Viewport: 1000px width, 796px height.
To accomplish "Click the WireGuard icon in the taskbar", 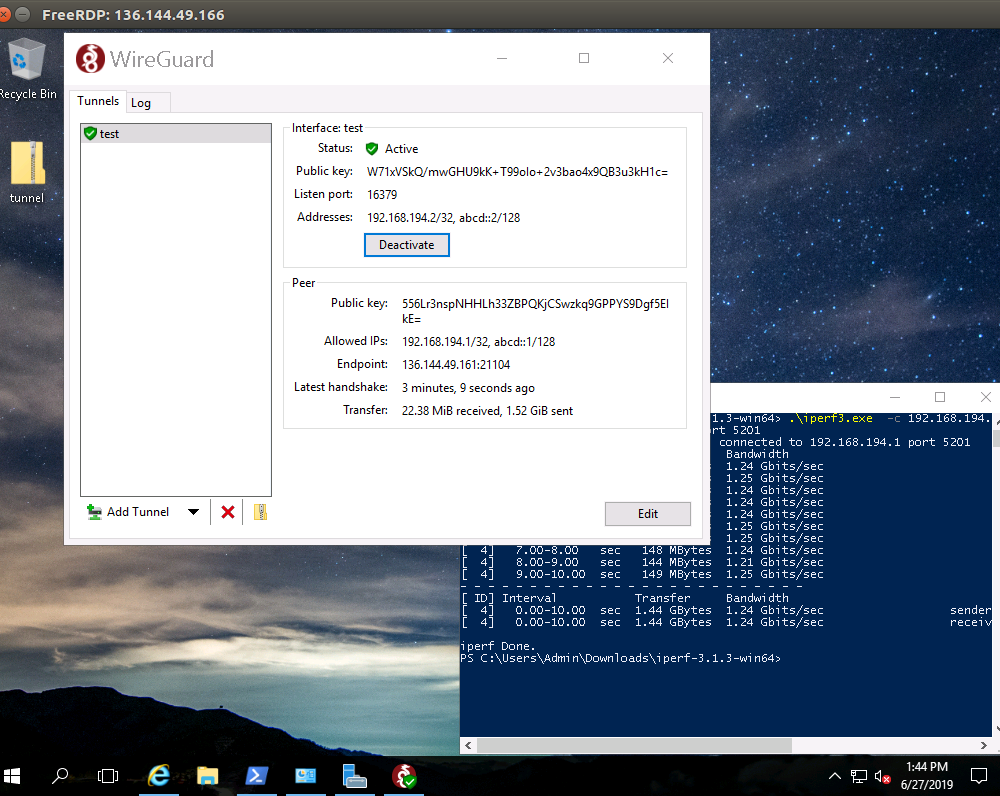I will 403,776.
